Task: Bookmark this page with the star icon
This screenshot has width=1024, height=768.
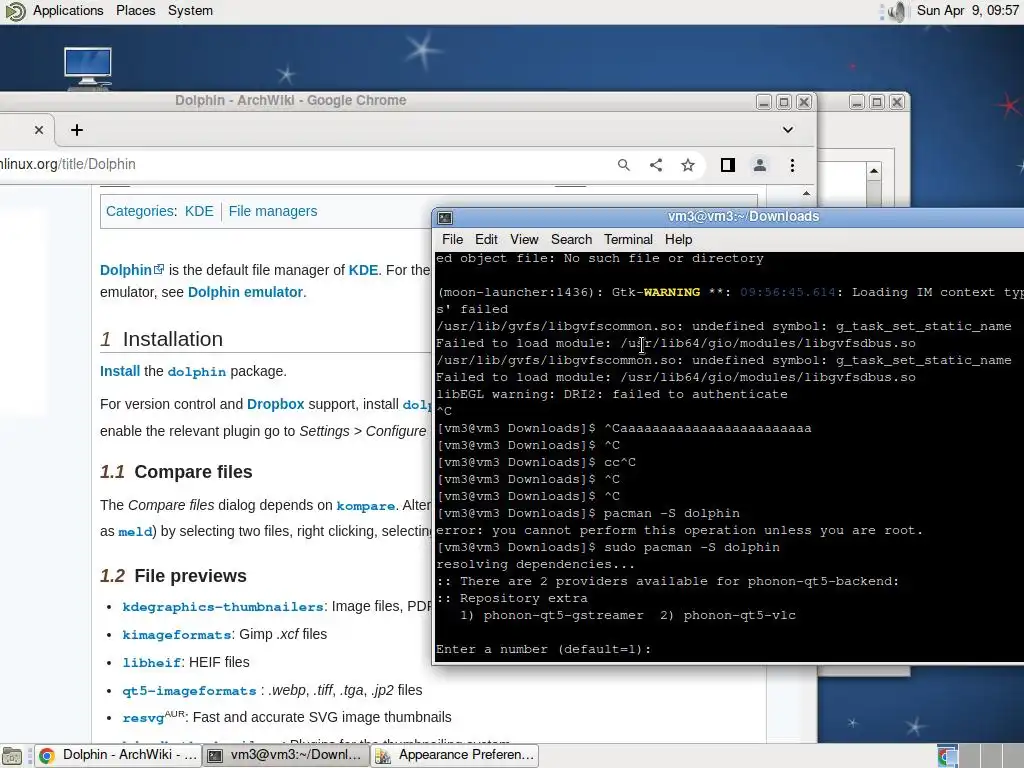Action: pyautogui.click(x=688, y=165)
